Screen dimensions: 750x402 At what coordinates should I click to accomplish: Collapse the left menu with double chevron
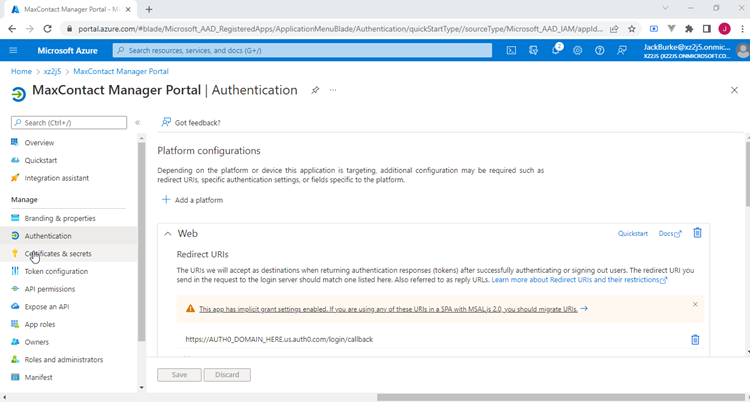pos(137,123)
